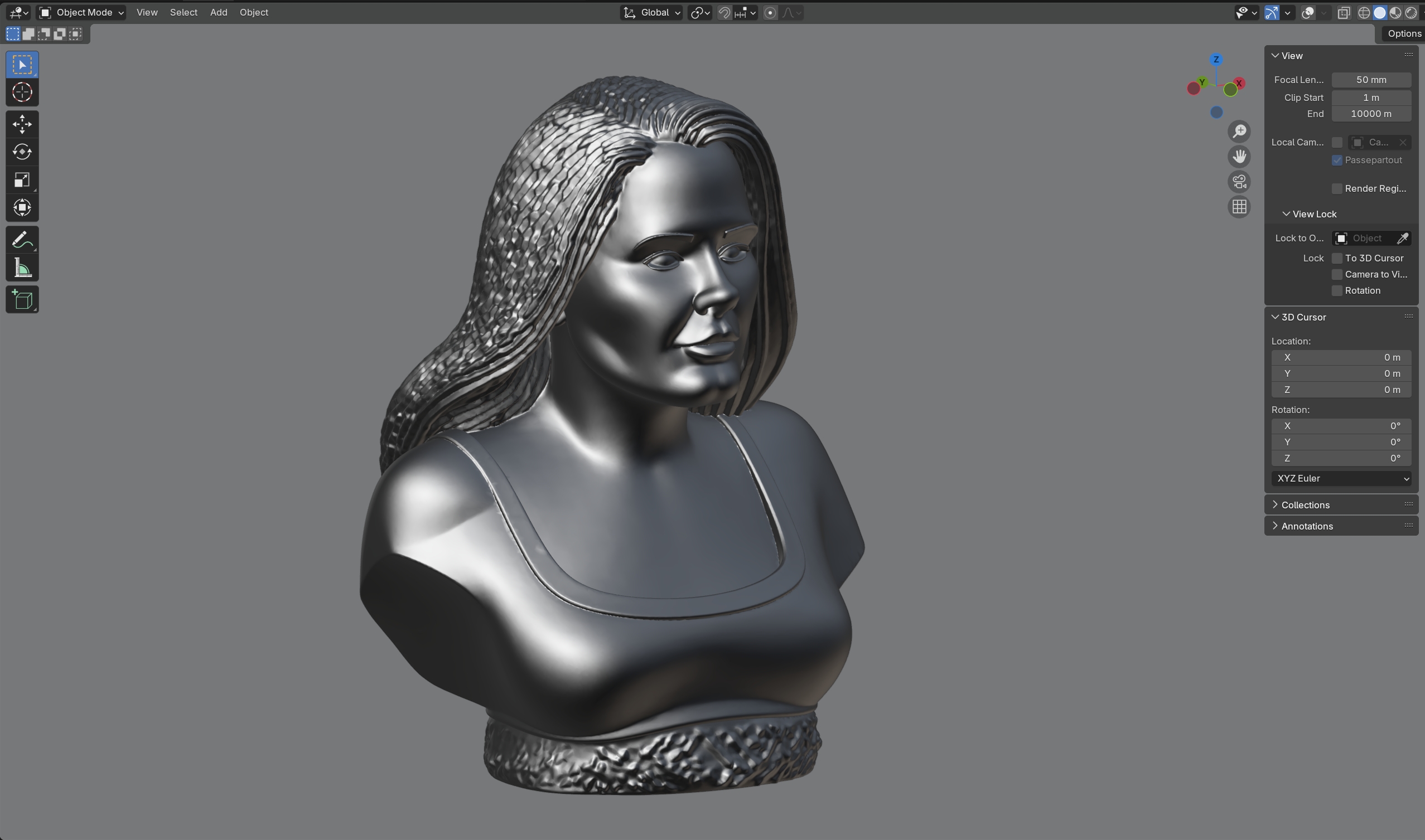
Task: Enable Lock To 3D Cursor checkbox
Action: [x=1337, y=258]
